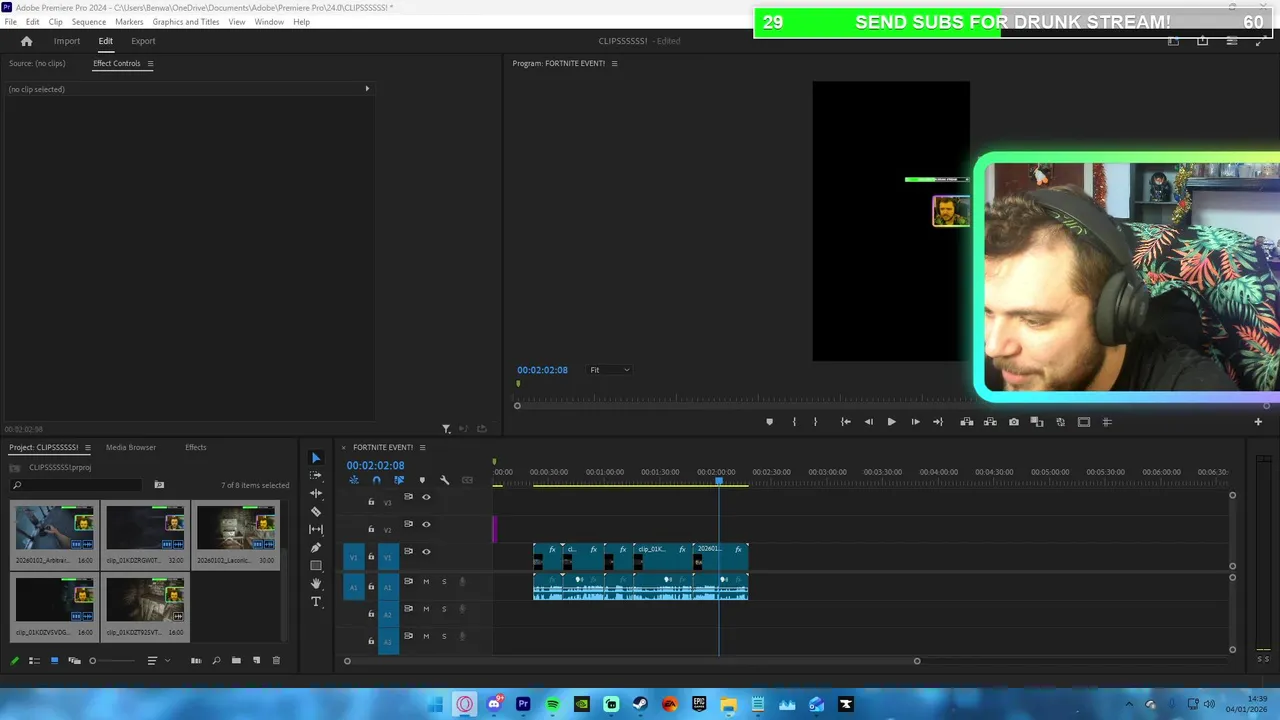Toggle insert sequences as nests option

tap(353, 480)
